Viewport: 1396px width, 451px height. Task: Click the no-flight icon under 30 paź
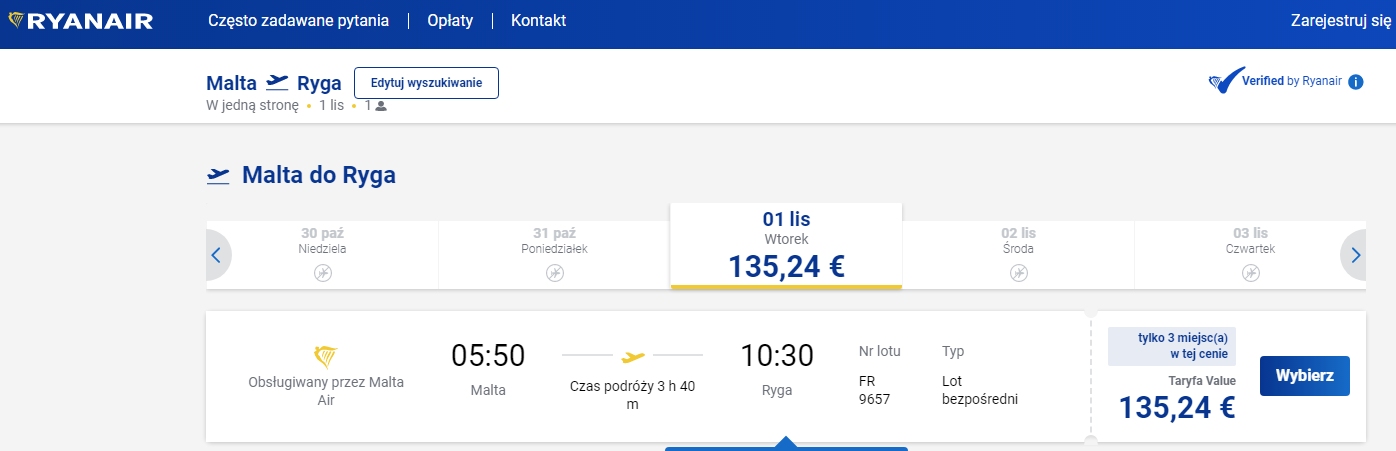pyautogui.click(x=322, y=272)
